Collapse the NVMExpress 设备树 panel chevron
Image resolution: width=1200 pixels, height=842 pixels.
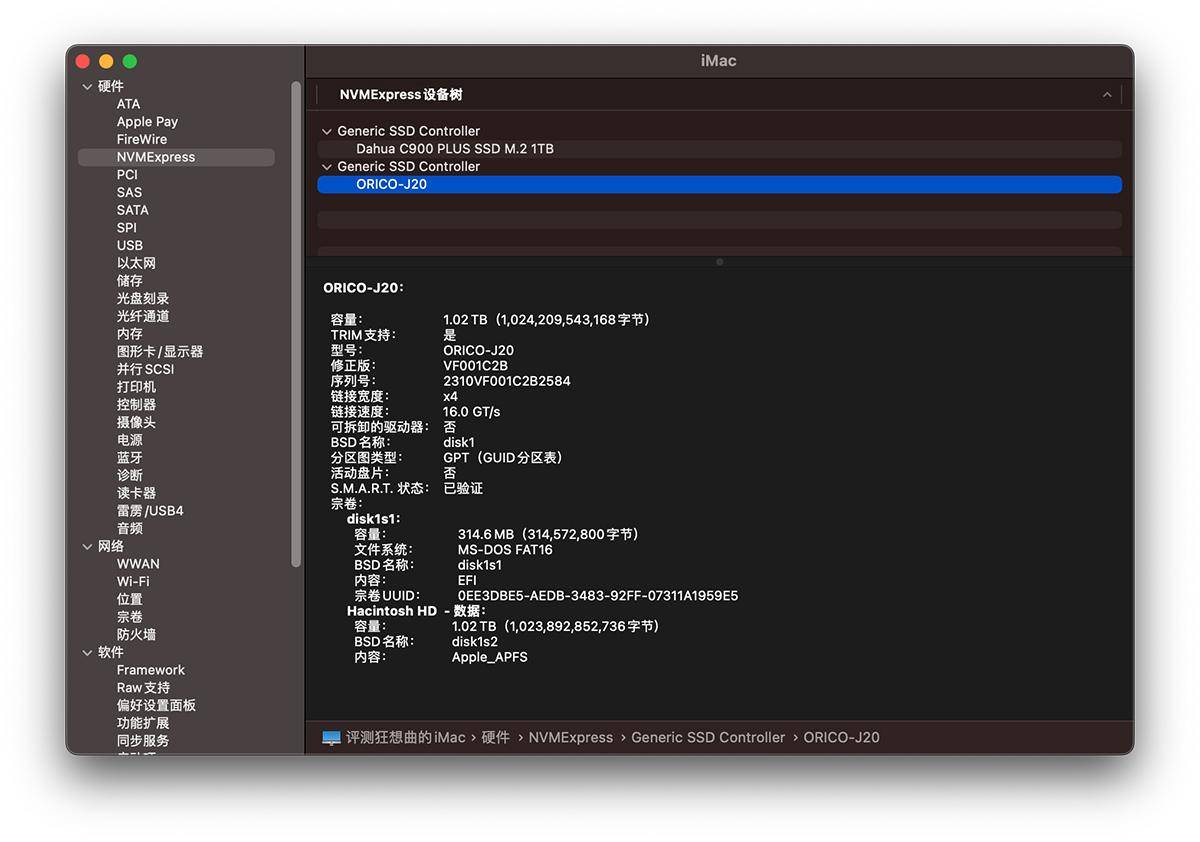[x=1106, y=94]
